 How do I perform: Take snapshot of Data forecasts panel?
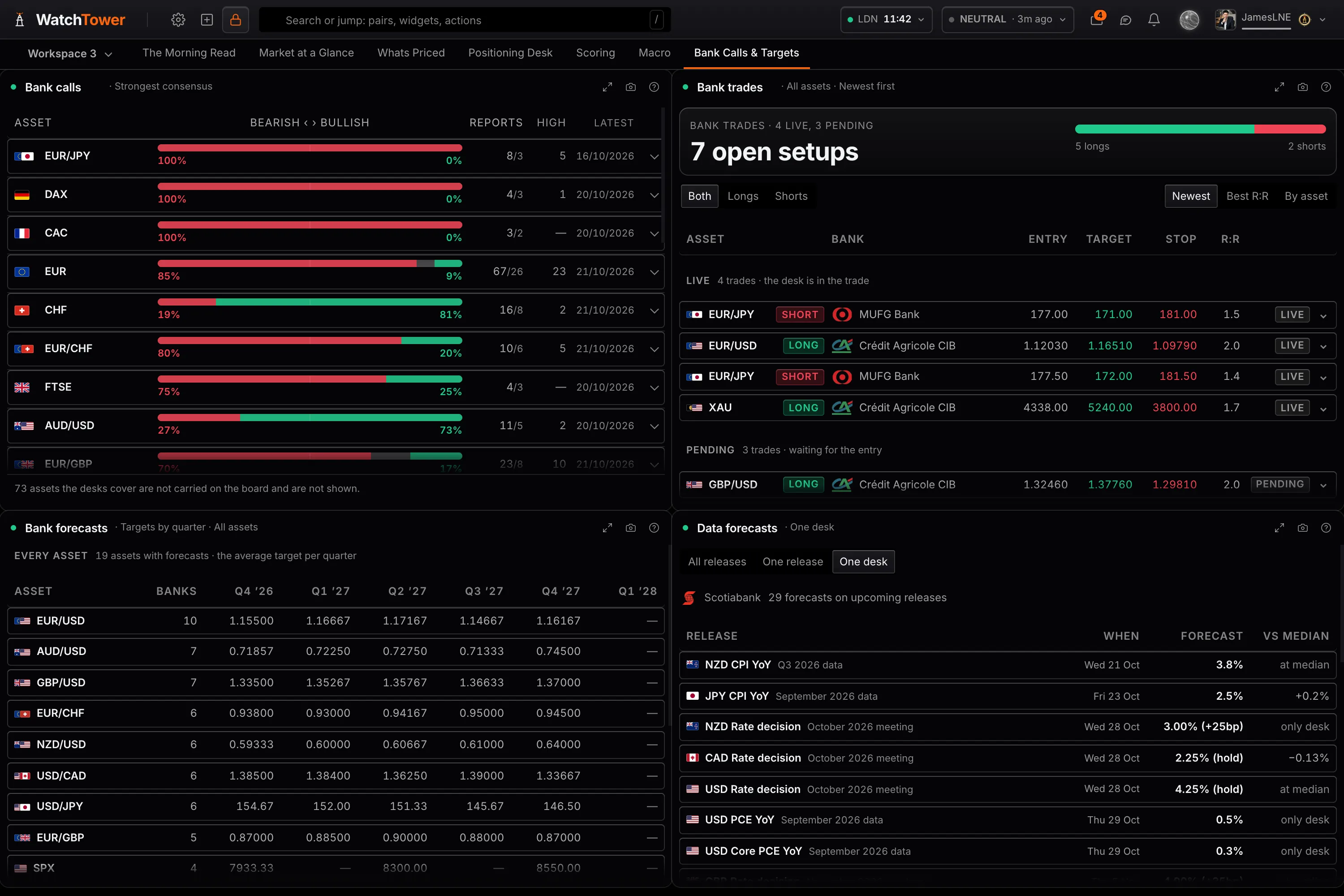point(1303,528)
